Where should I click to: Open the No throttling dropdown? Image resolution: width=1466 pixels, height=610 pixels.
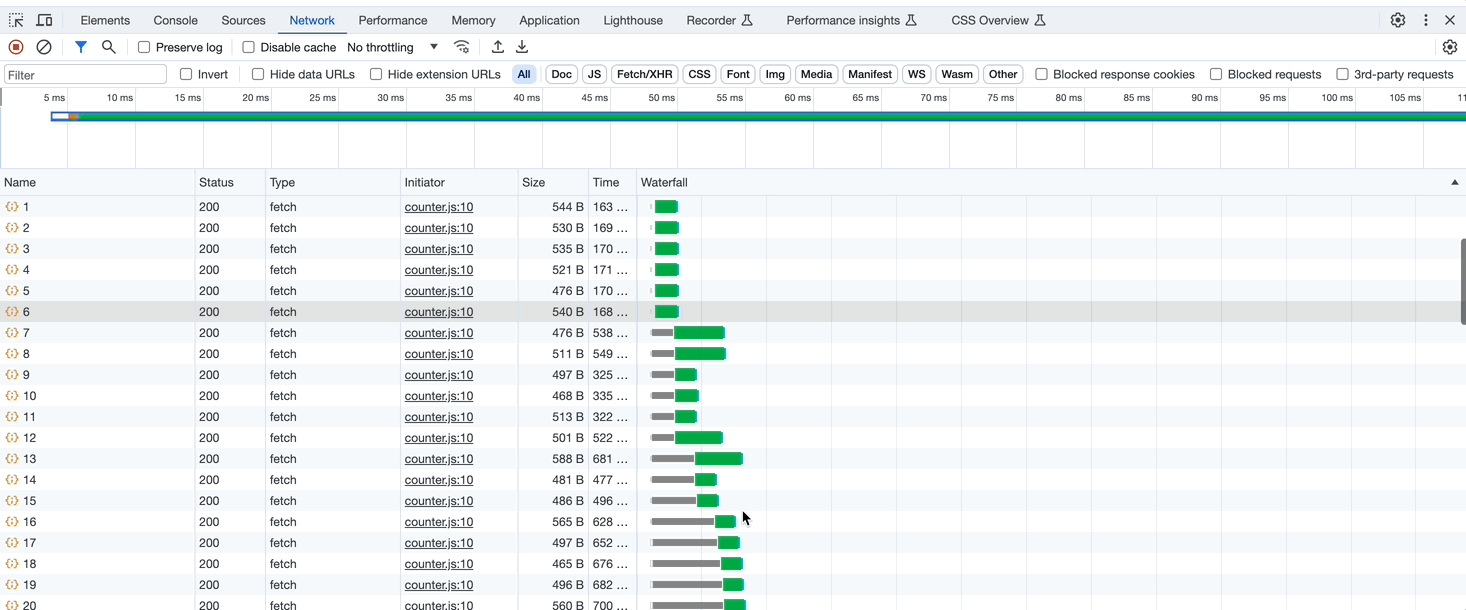[392, 47]
